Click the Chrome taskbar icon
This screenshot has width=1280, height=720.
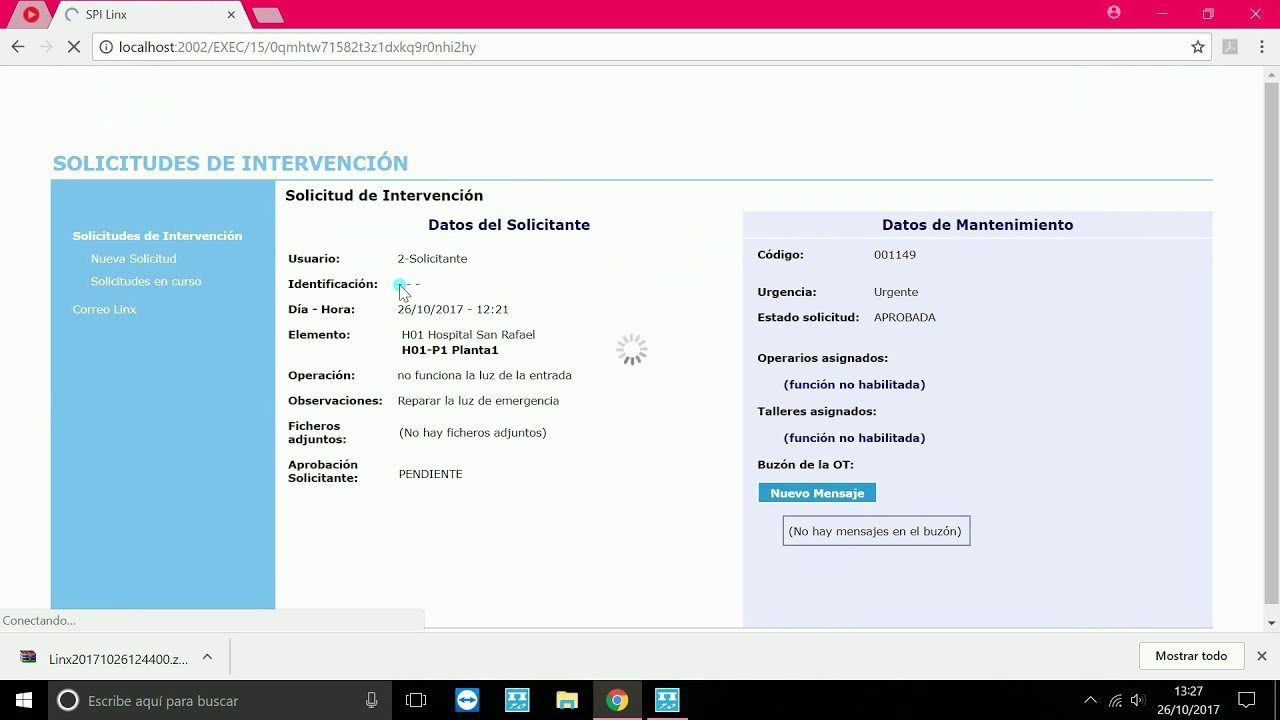pos(617,700)
